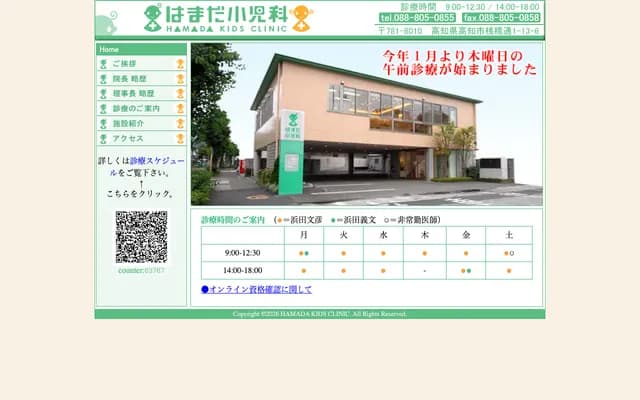Click the copyright text in footer

point(320,314)
